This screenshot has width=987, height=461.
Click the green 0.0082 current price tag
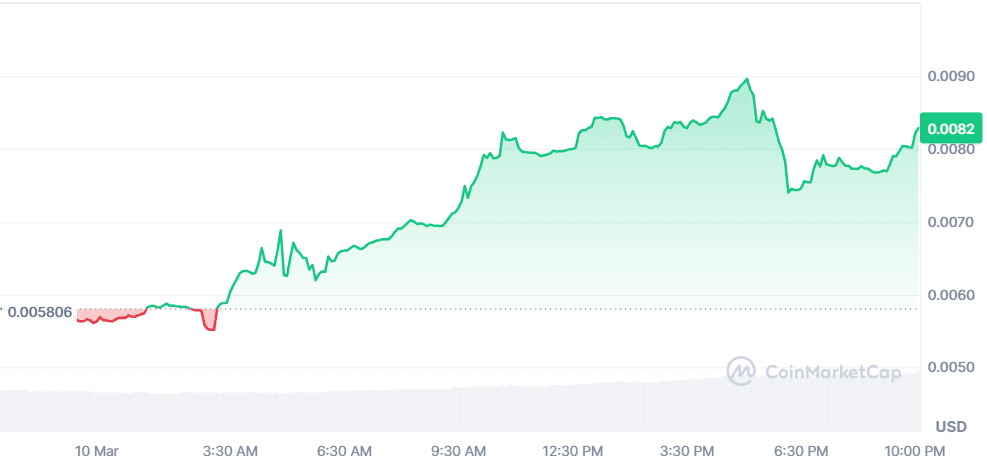[x=945, y=129]
